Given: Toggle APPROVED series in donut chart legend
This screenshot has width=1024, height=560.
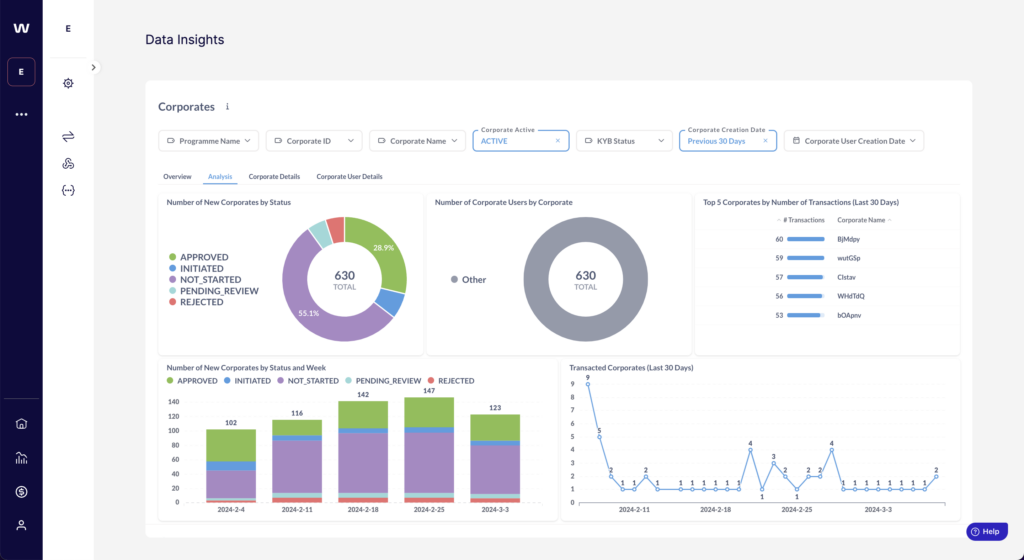Looking at the screenshot, I should (204, 257).
